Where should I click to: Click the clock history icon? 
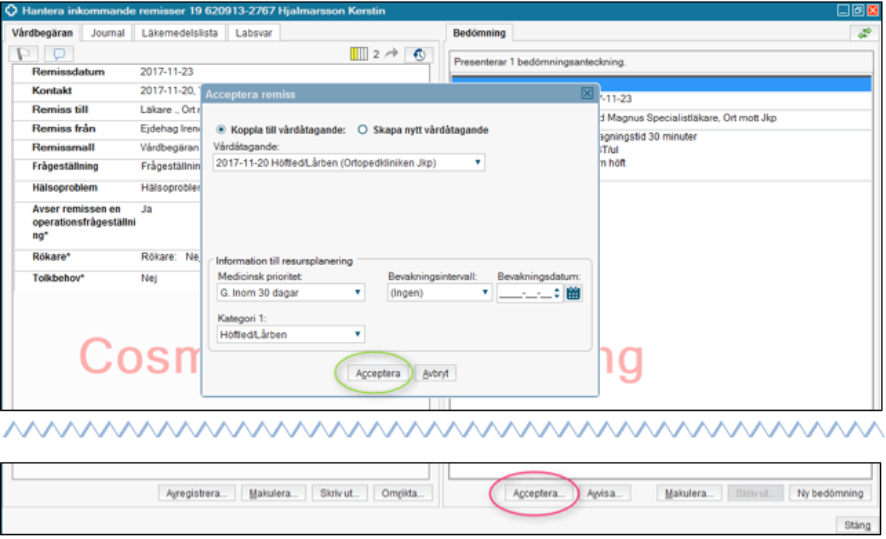(418, 54)
